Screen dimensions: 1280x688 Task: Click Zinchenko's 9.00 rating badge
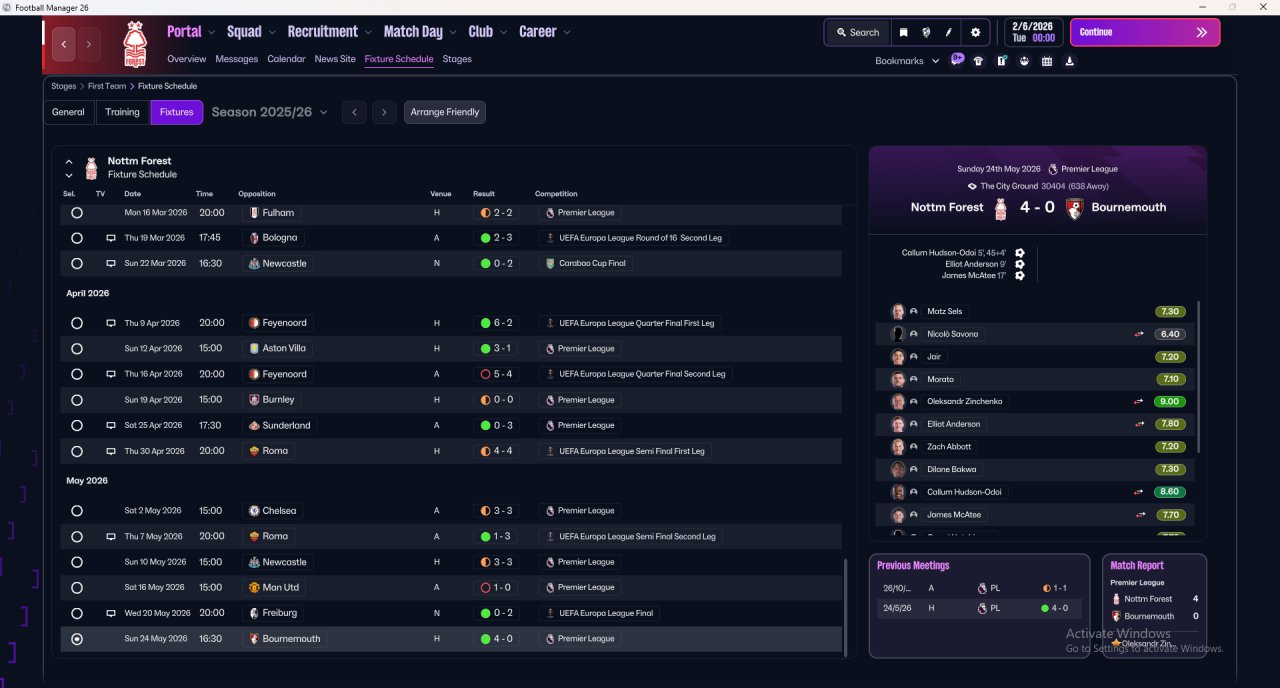pyautogui.click(x=1169, y=402)
